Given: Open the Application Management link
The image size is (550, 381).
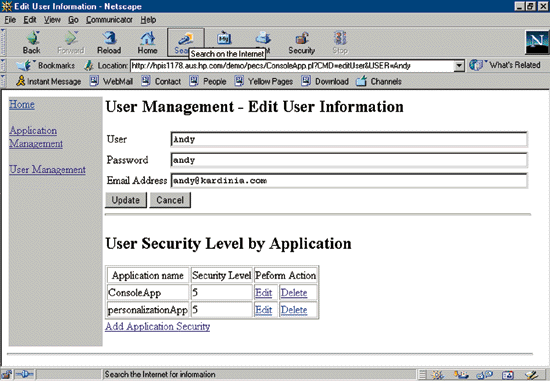Looking at the screenshot, I should [x=36, y=137].
